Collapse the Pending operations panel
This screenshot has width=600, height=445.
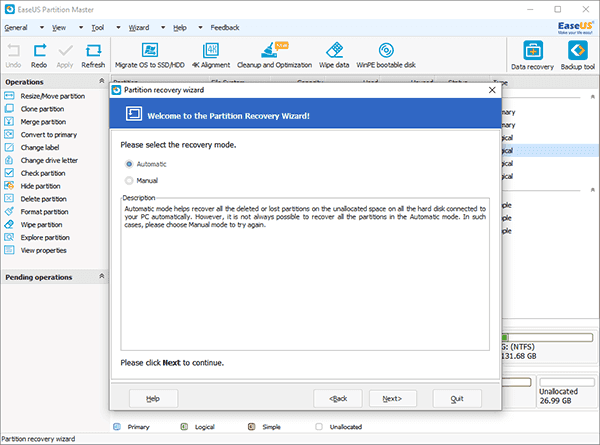click(x=101, y=276)
